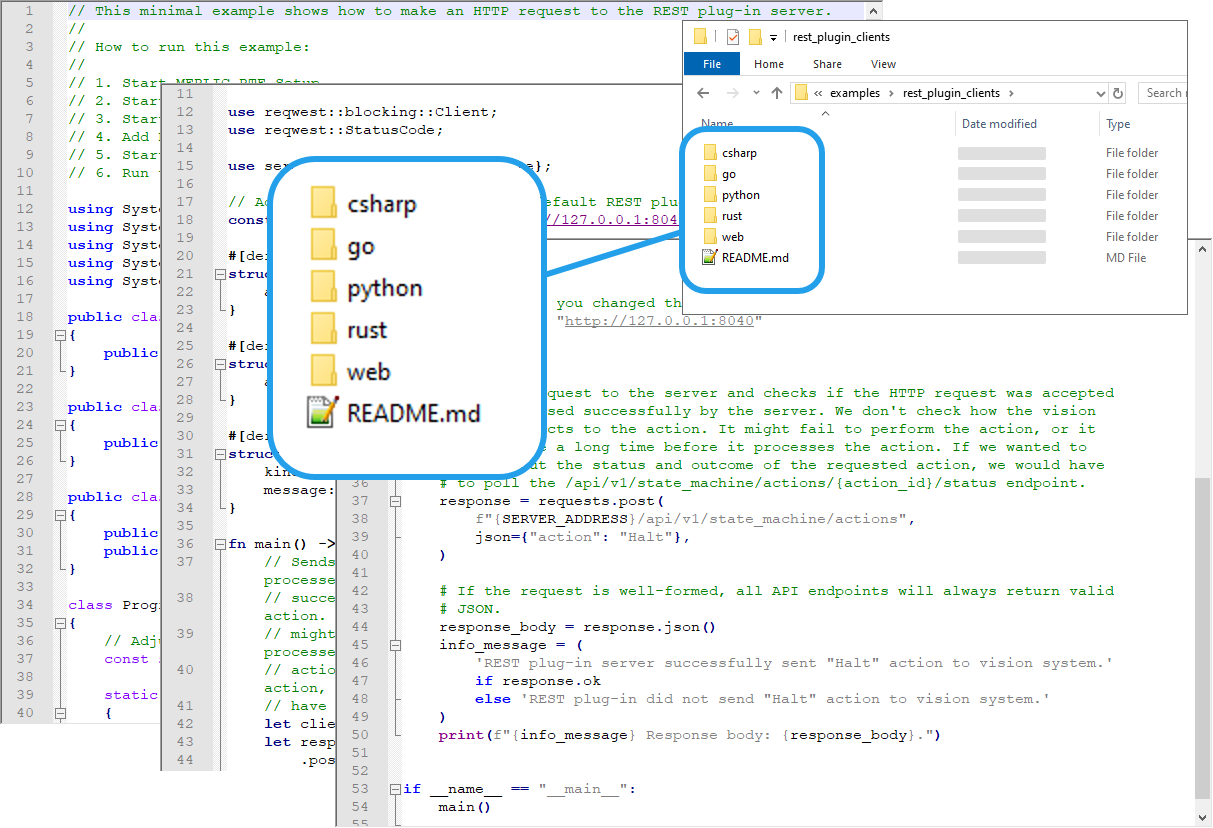
Task: Open the File menu in Explorer
Action: coord(711,64)
